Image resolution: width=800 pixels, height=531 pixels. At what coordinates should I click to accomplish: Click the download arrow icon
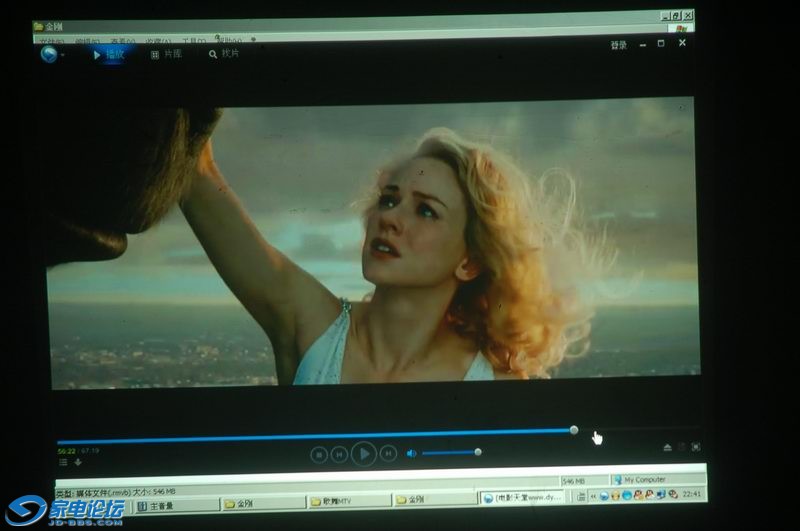tap(78, 462)
